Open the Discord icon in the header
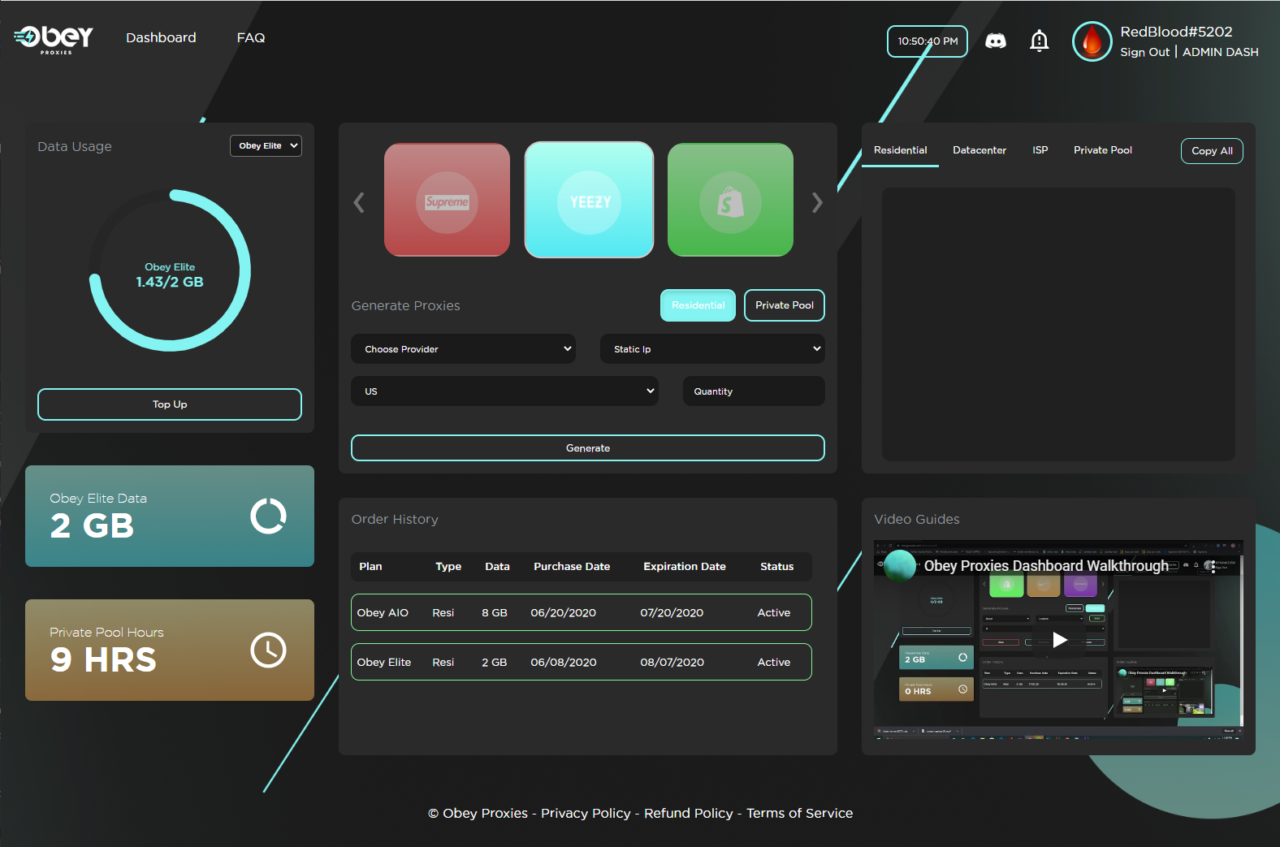 996,41
